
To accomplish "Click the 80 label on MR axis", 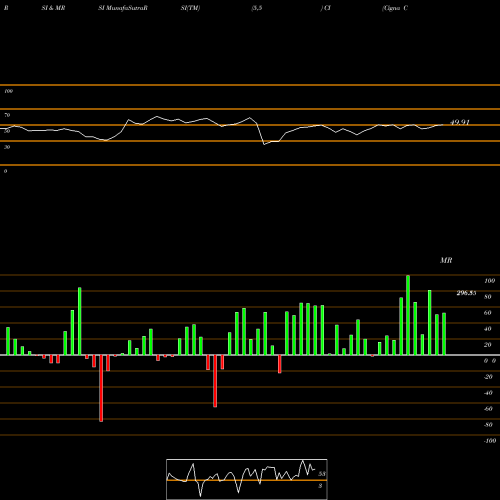I will [488, 297].
